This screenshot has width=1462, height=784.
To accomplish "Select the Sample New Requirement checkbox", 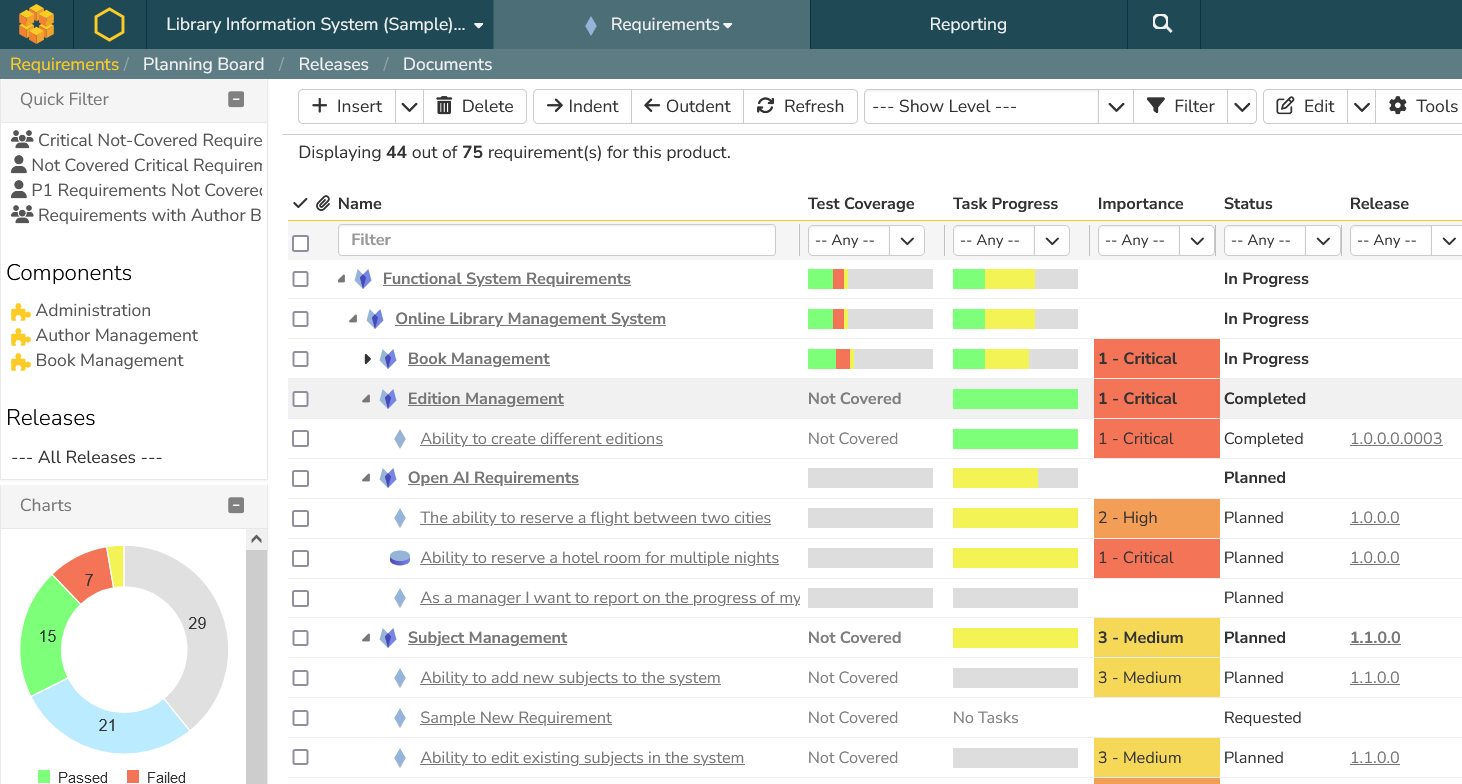I will coord(300,718).
